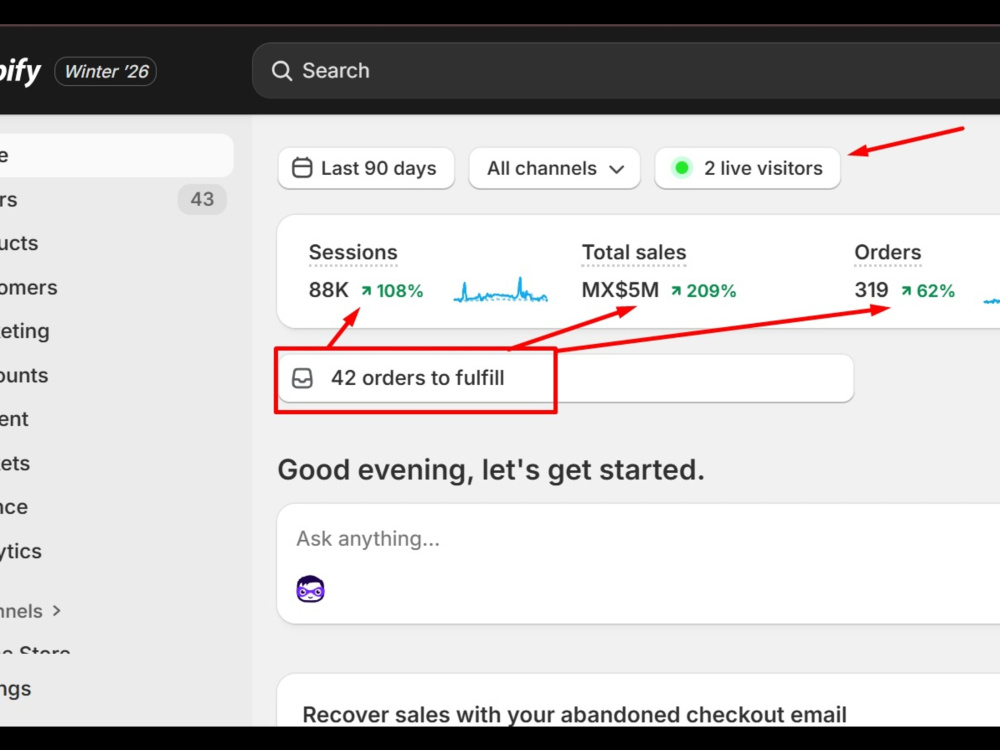Click the Sidekick assistant avatar icon
The image size is (1000, 750).
click(x=311, y=589)
